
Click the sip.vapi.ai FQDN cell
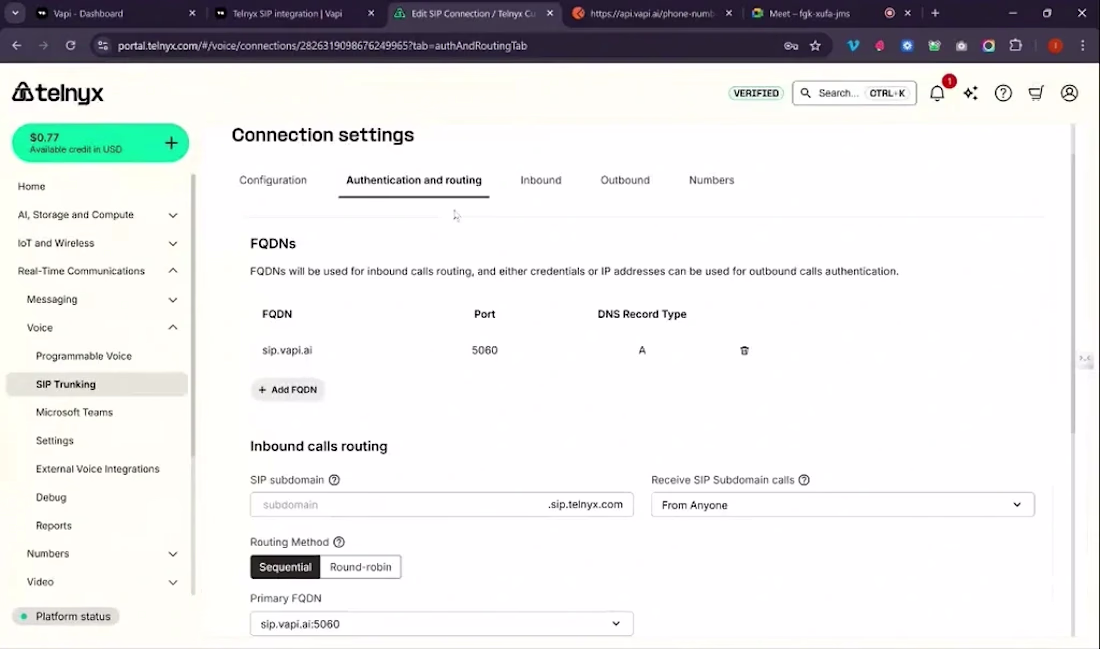[287, 350]
